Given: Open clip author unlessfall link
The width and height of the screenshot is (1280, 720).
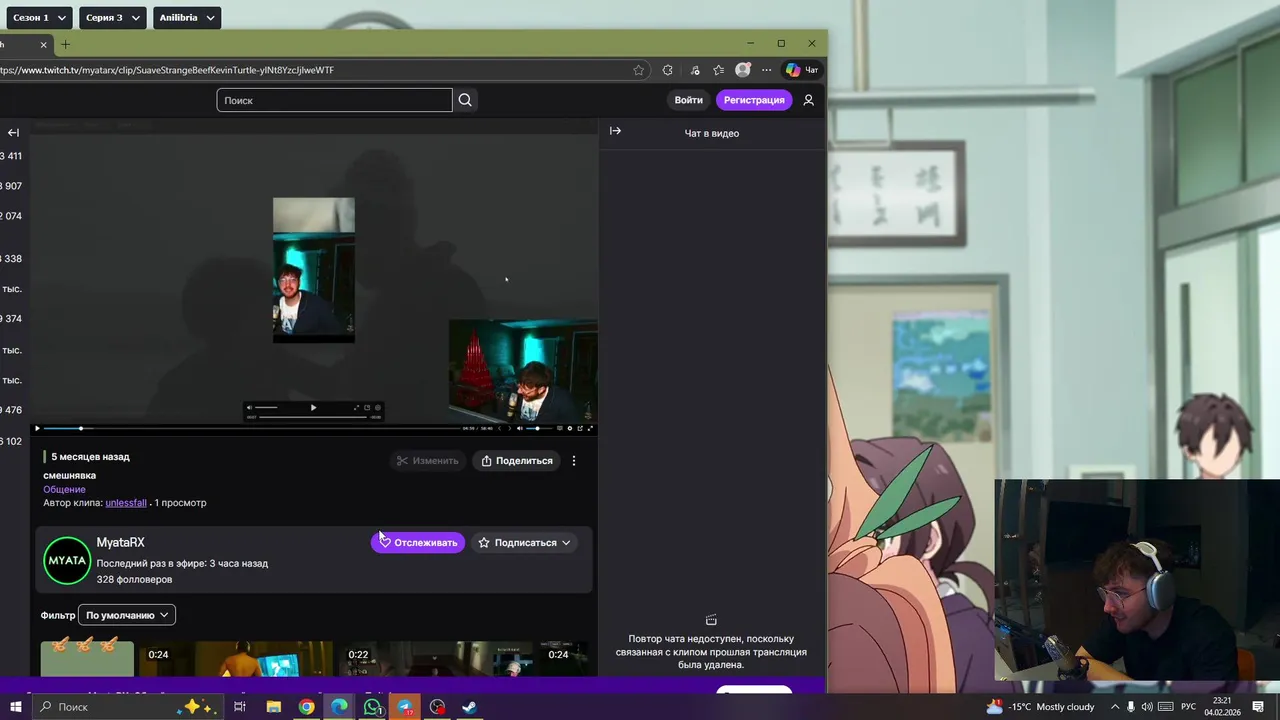Looking at the screenshot, I should coord(126,503).
